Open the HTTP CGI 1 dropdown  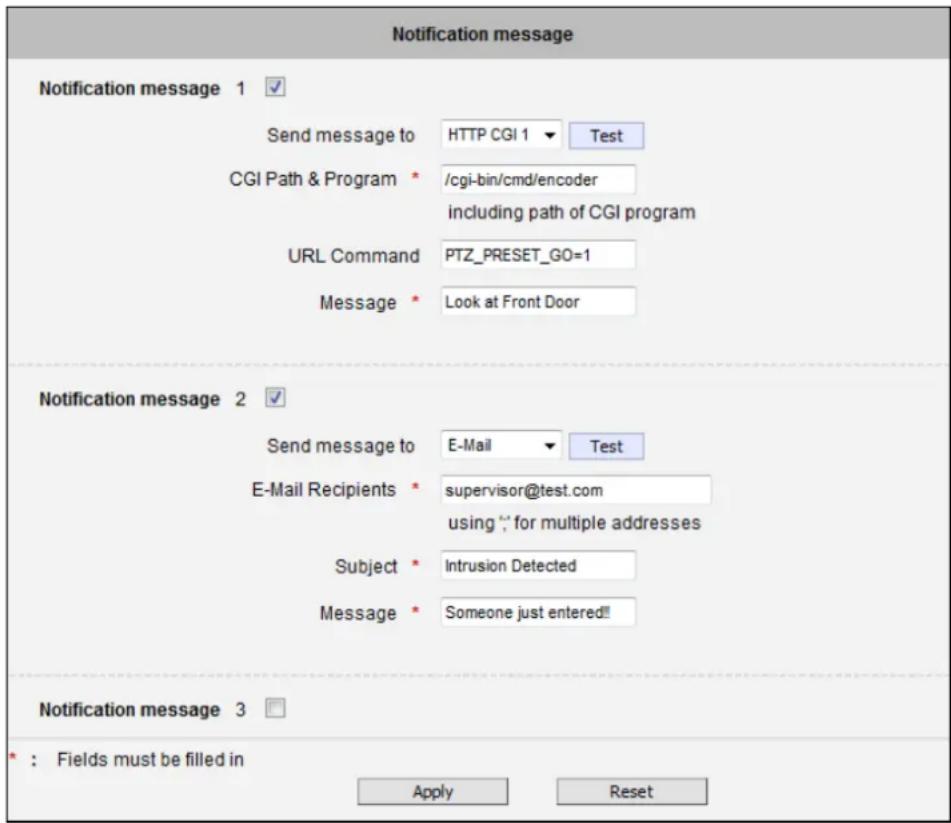pos(501,135)
